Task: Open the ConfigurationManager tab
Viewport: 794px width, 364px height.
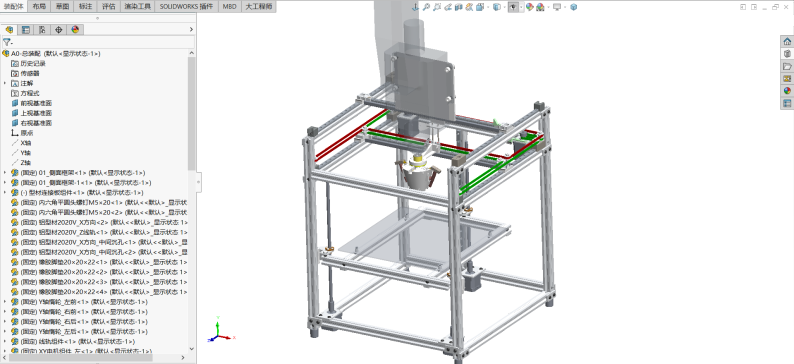Action: pyautogui.click(x=42, y=29)
